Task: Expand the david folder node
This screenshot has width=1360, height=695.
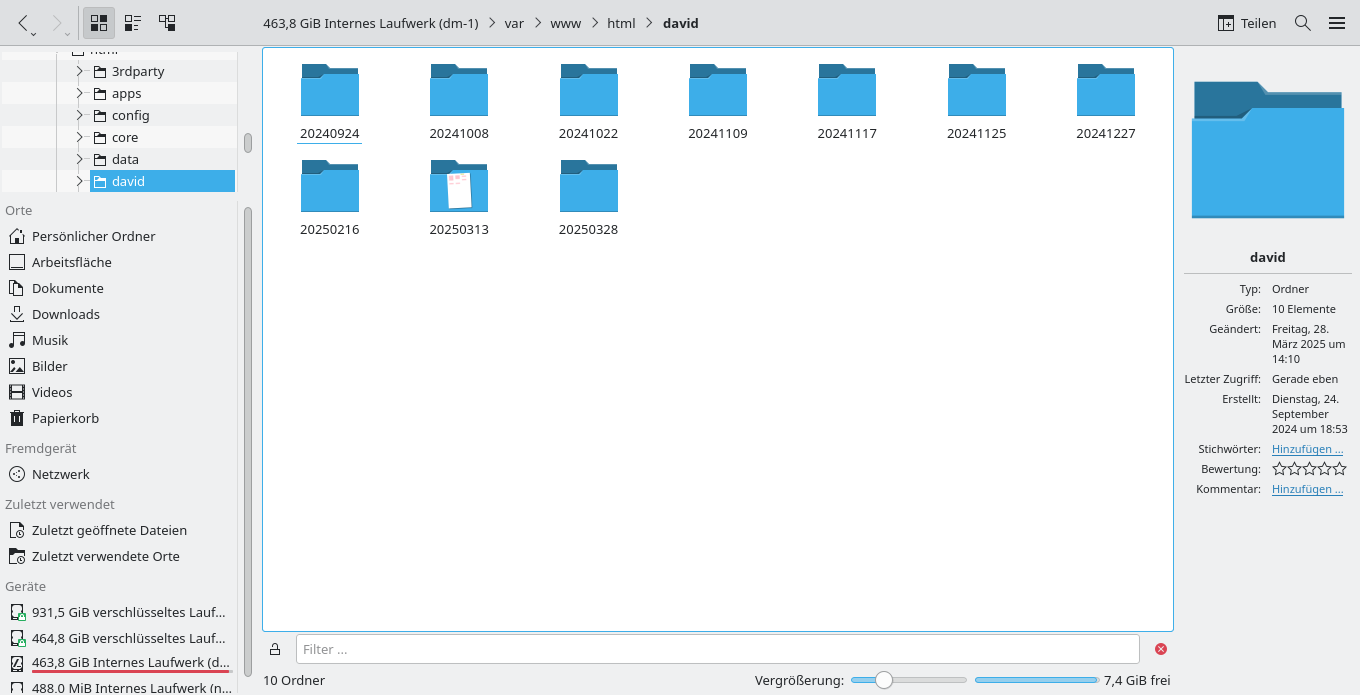Action: coord(79,182)
